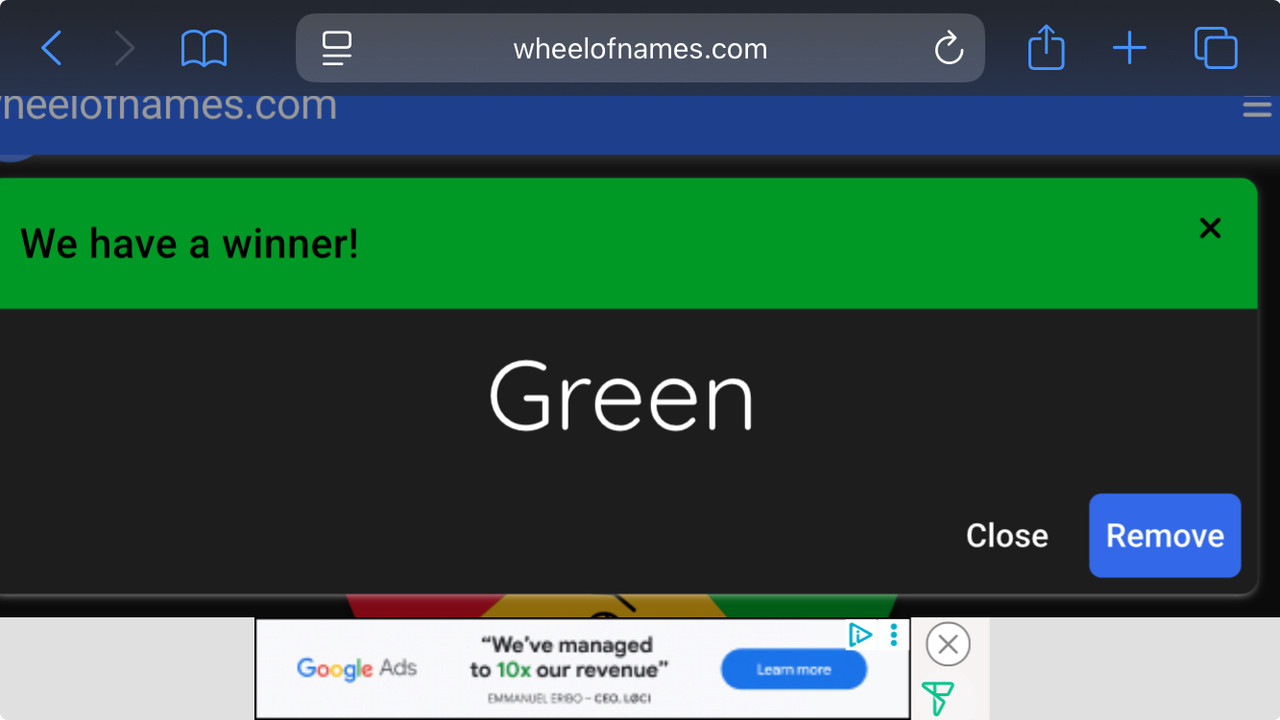The height and width of the screenshot is (720, 1280).
Task: Close the ad with circled X
Action: coord(948,644)
